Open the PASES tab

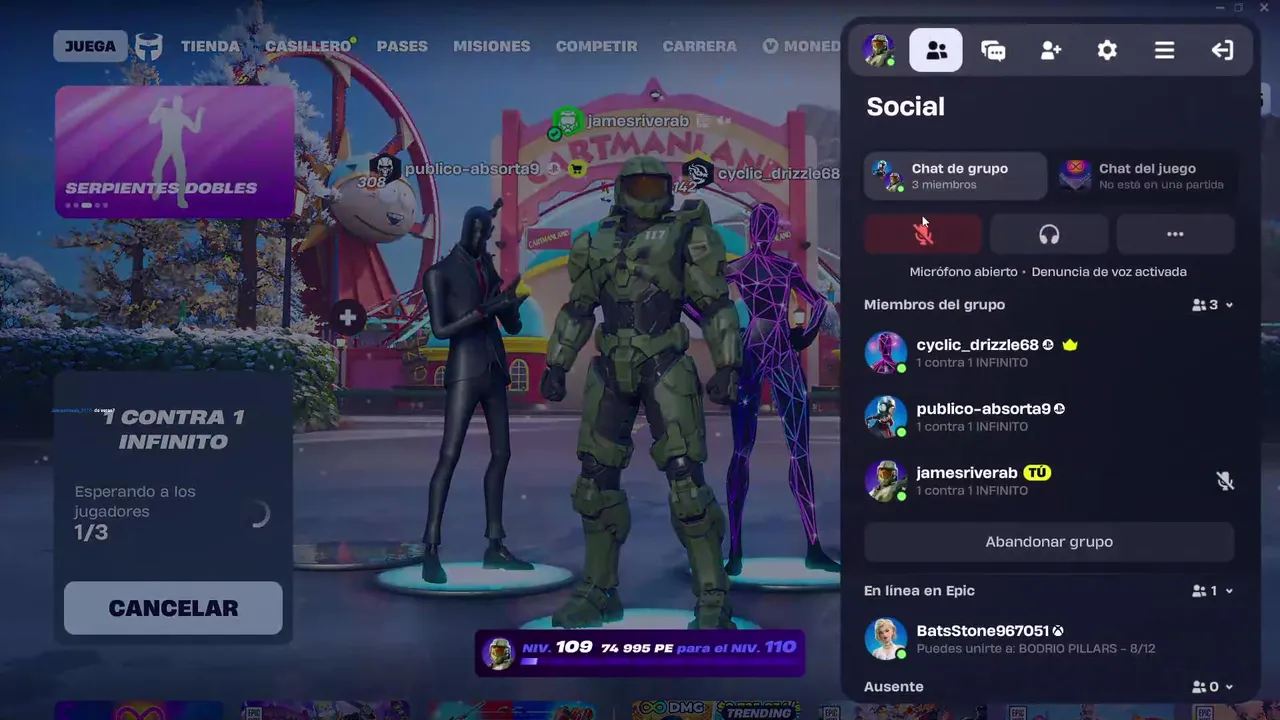[402, 46]
